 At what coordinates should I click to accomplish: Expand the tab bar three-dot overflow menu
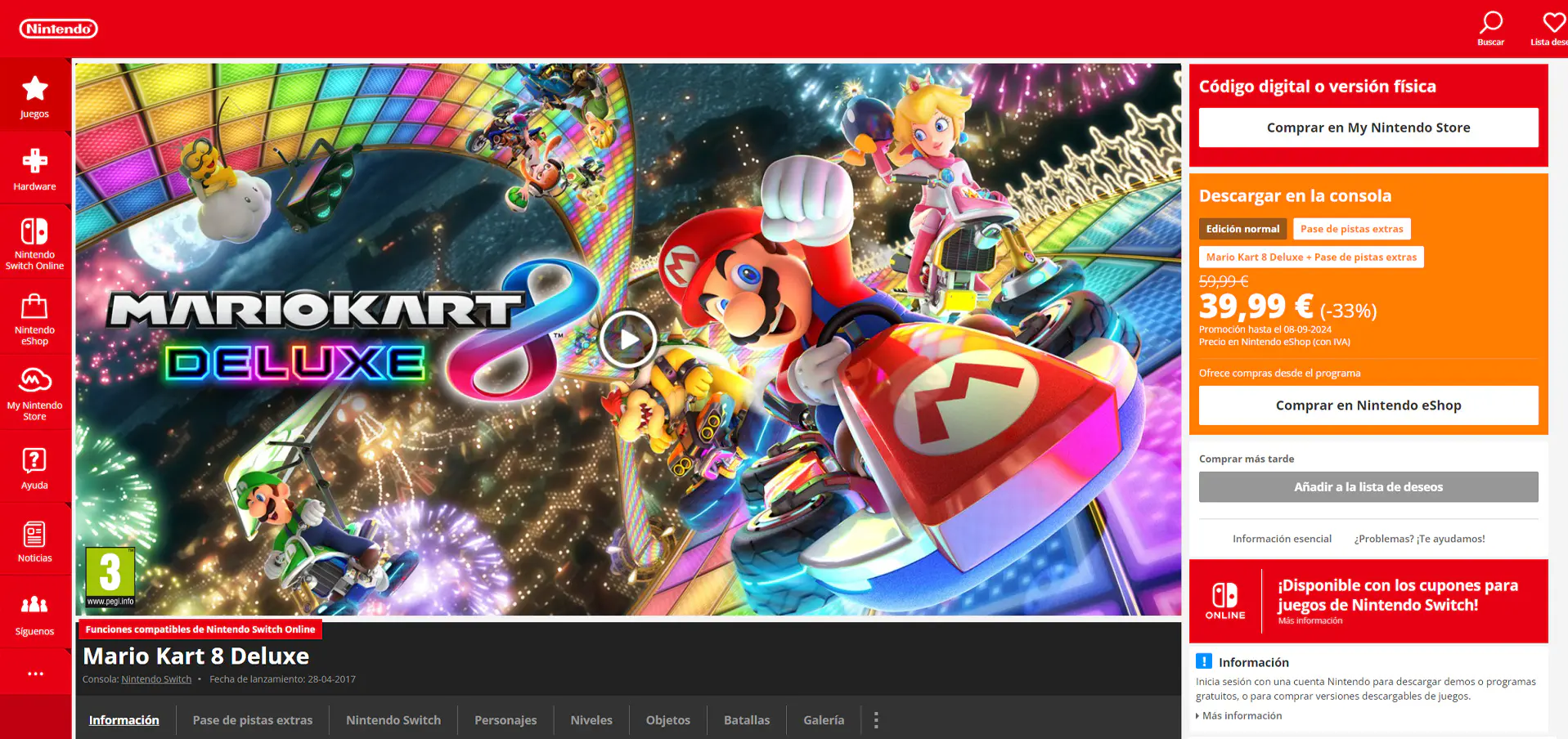(x=876, y=720)
